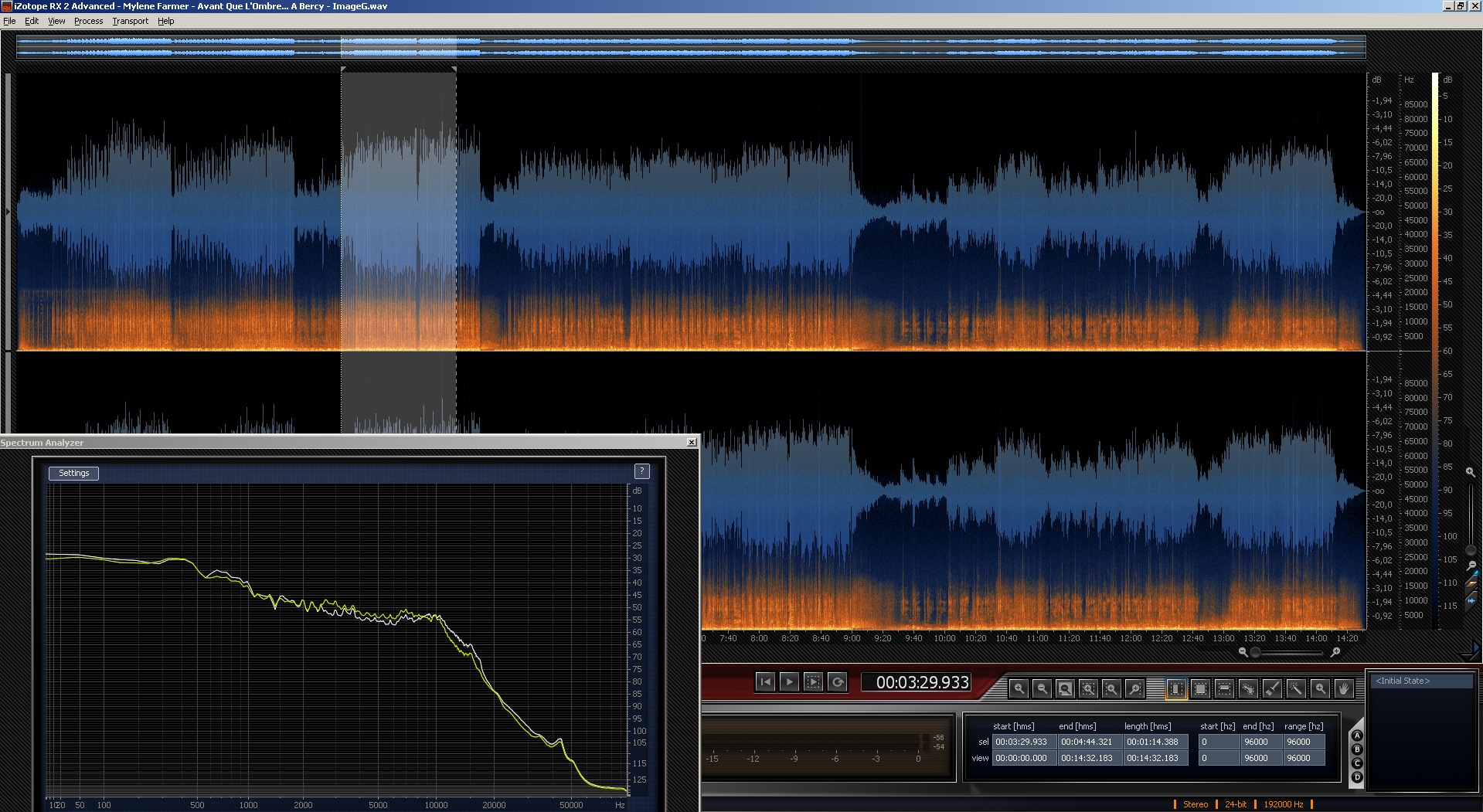1483x812 pixels.
Task: Select the time-frequency selection tool
Action: point(1200,688)
